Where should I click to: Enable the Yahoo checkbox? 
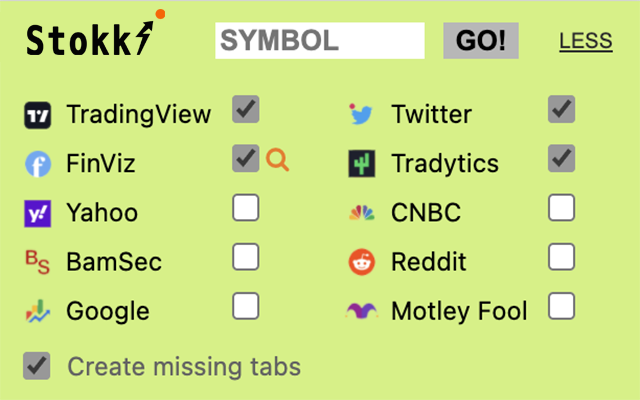[246, 208]
